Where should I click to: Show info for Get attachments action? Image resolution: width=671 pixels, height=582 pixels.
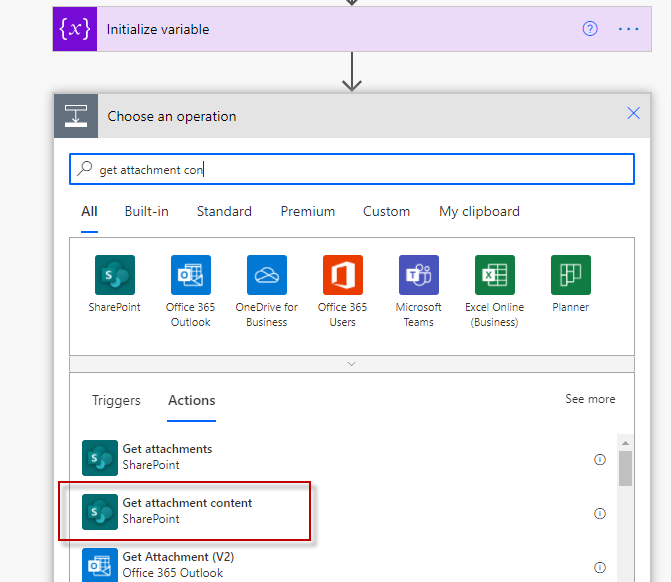[x=600, y=459]
